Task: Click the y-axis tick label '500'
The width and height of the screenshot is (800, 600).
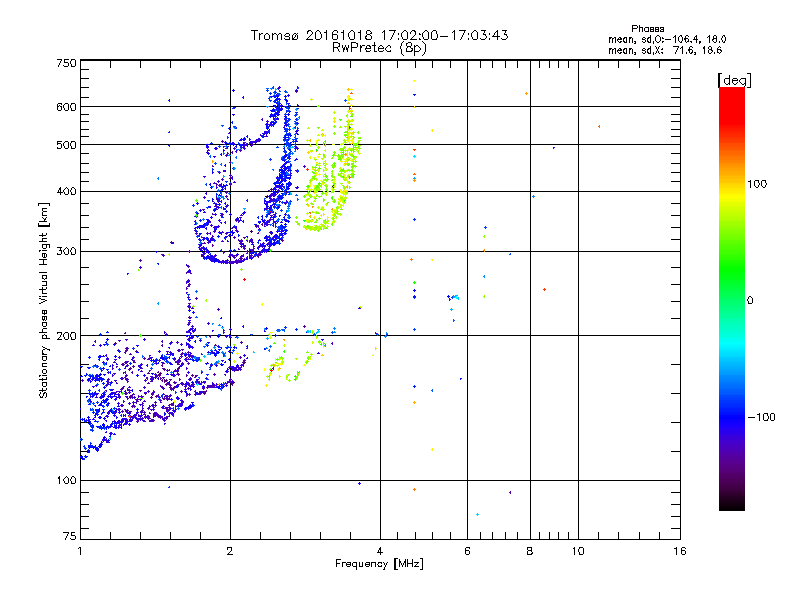Action: [x=66, y=145]
